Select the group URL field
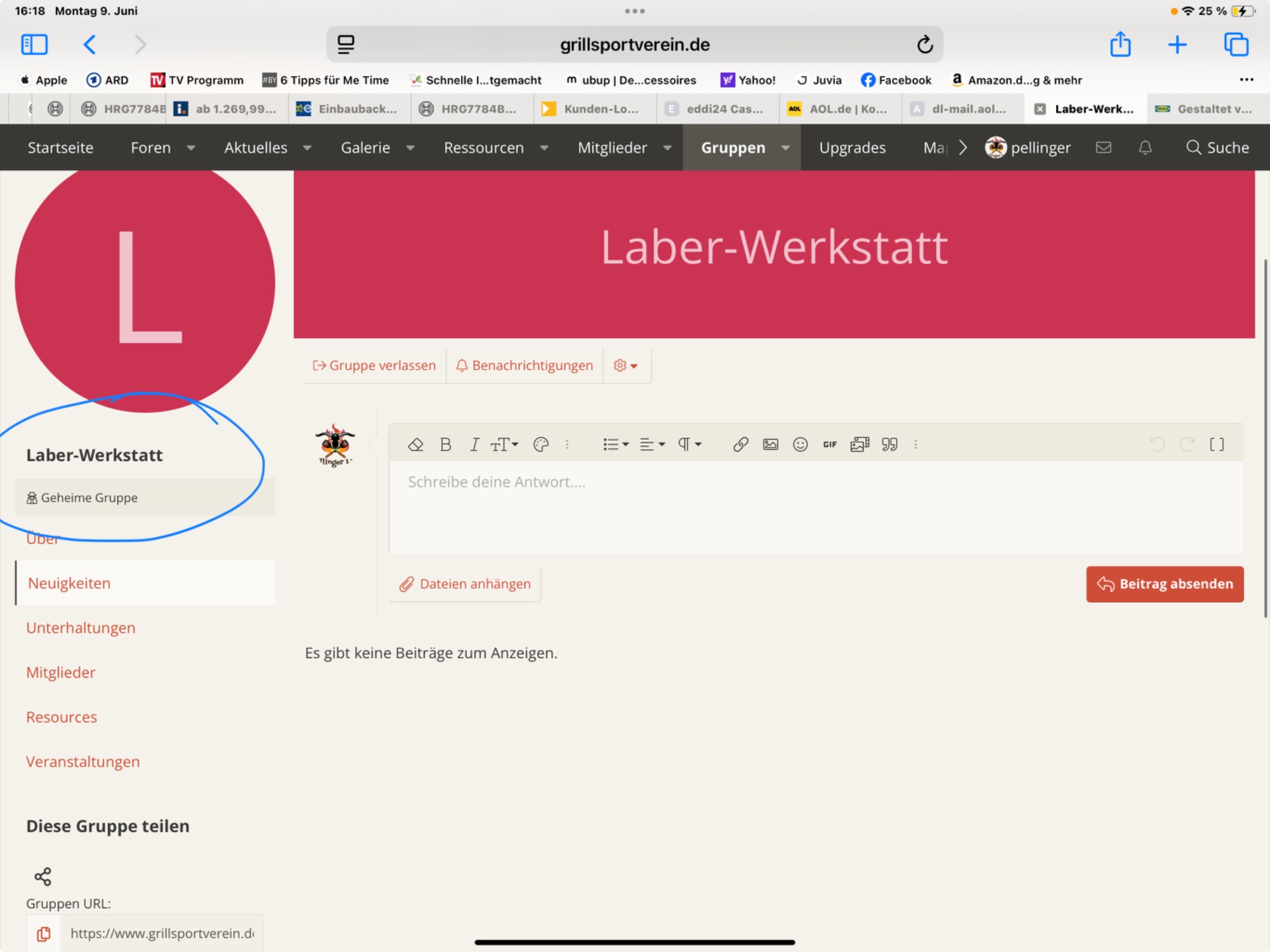1270x952 pixels. [162, 934]
